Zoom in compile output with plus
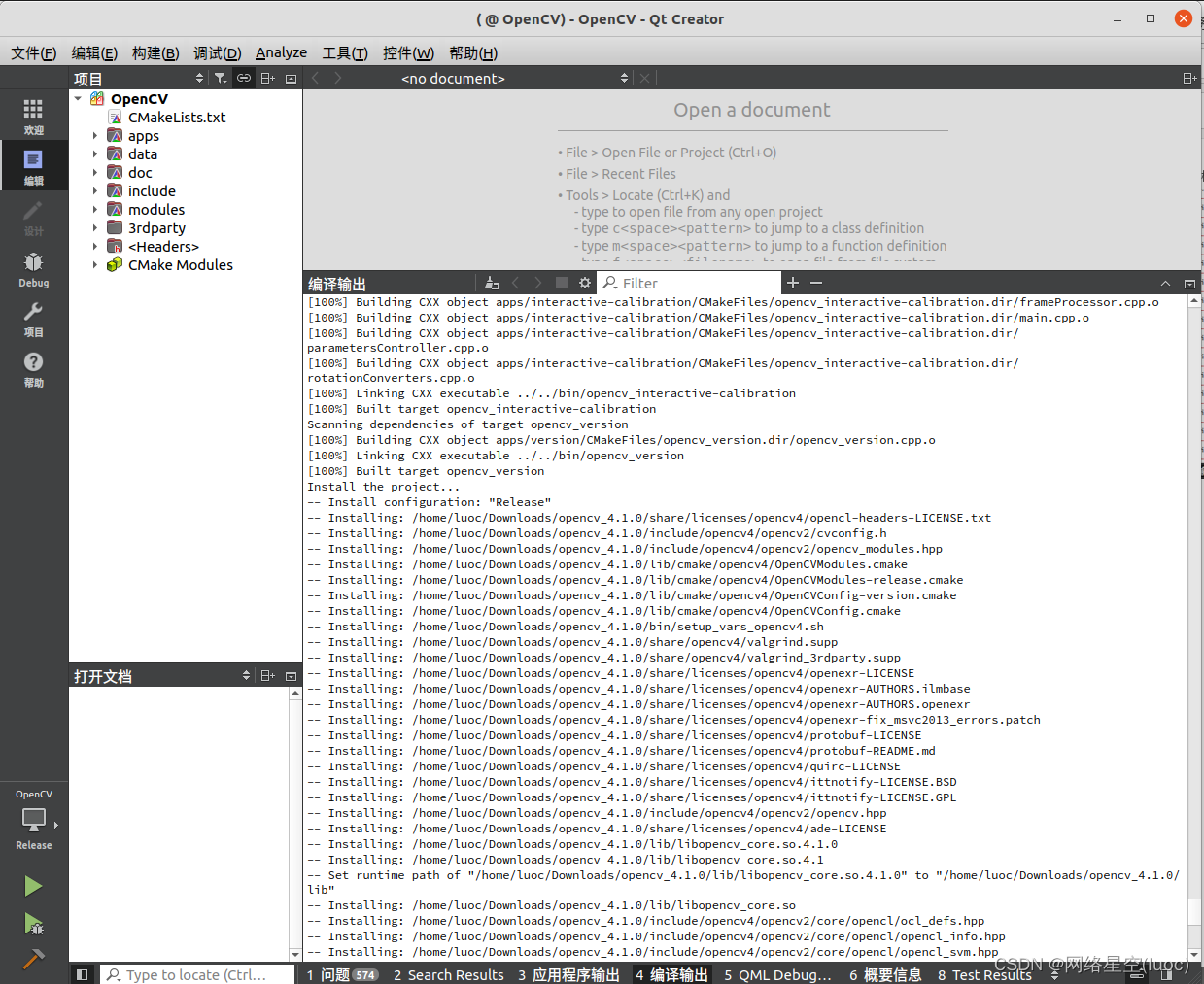Image resolution: width=1204 pixels, height=984 pixels. click(x=793, y=283)
